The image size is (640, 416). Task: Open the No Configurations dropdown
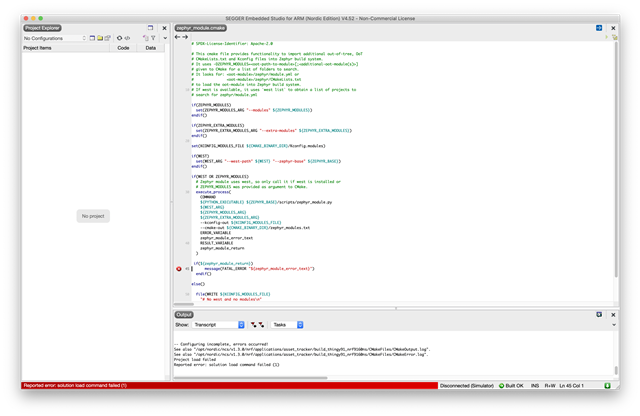(x=55, y=38)
